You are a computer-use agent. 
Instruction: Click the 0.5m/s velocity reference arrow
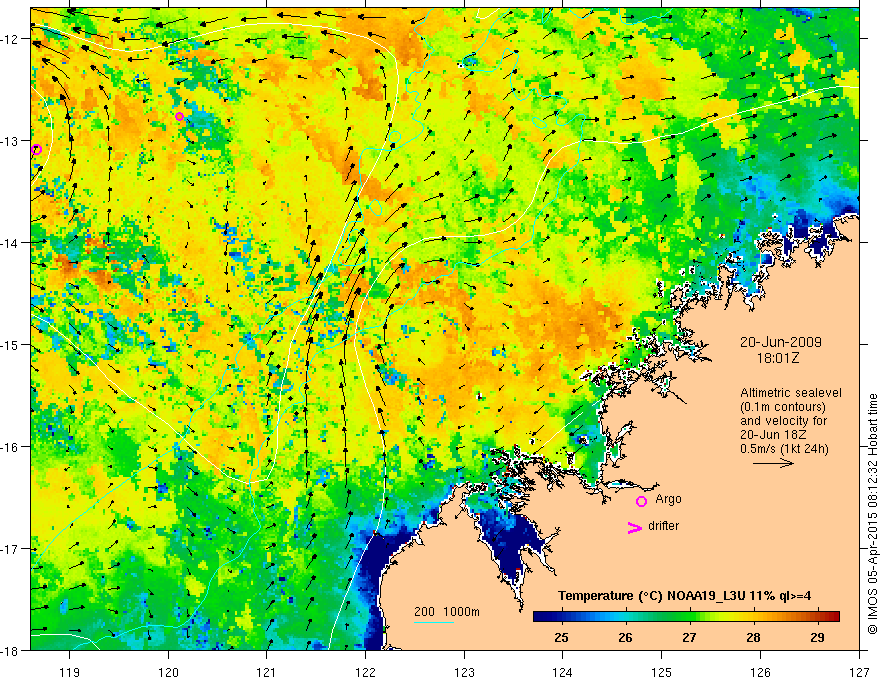coord(773,463)
